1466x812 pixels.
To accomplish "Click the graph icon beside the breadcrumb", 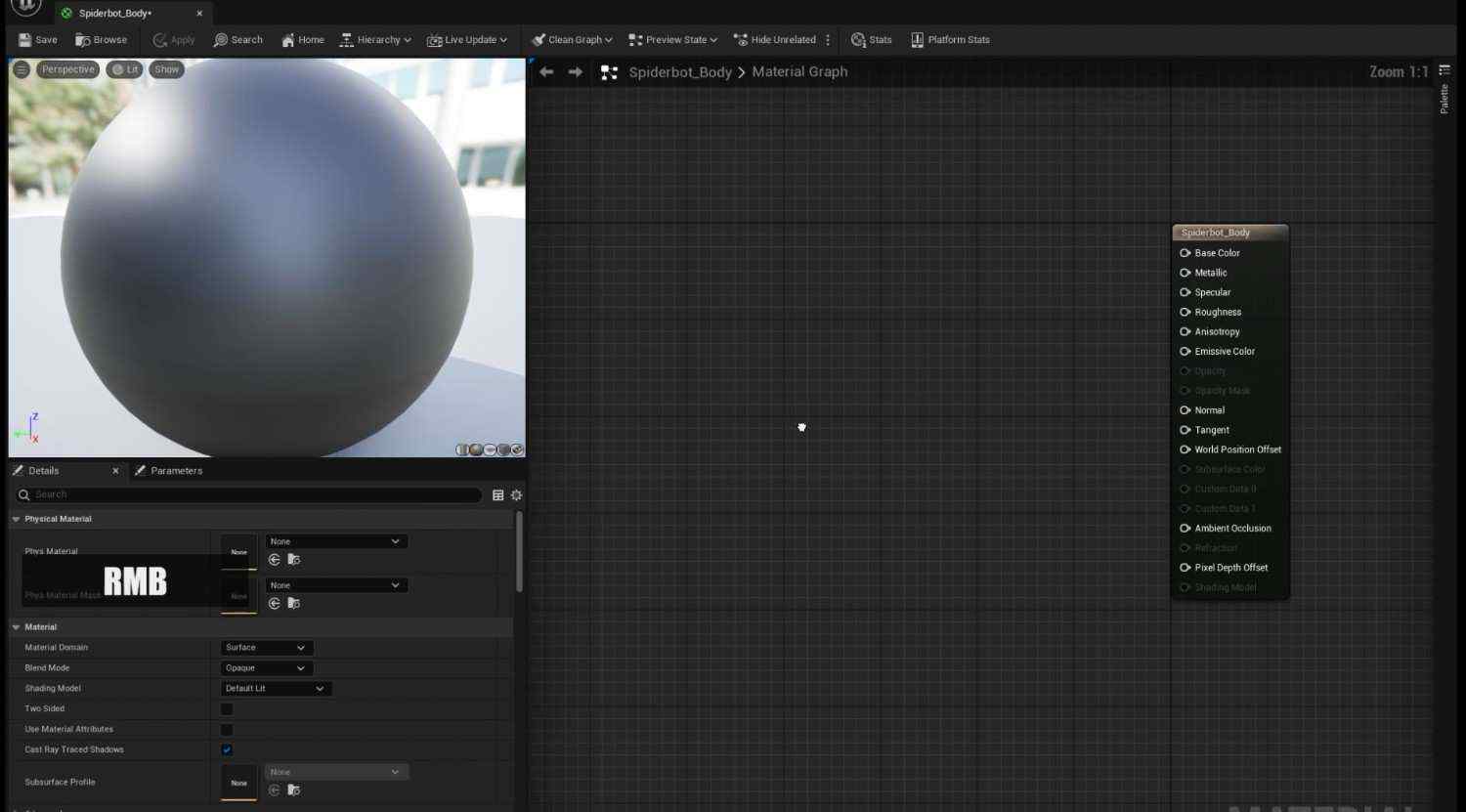I will coord(609,72).
